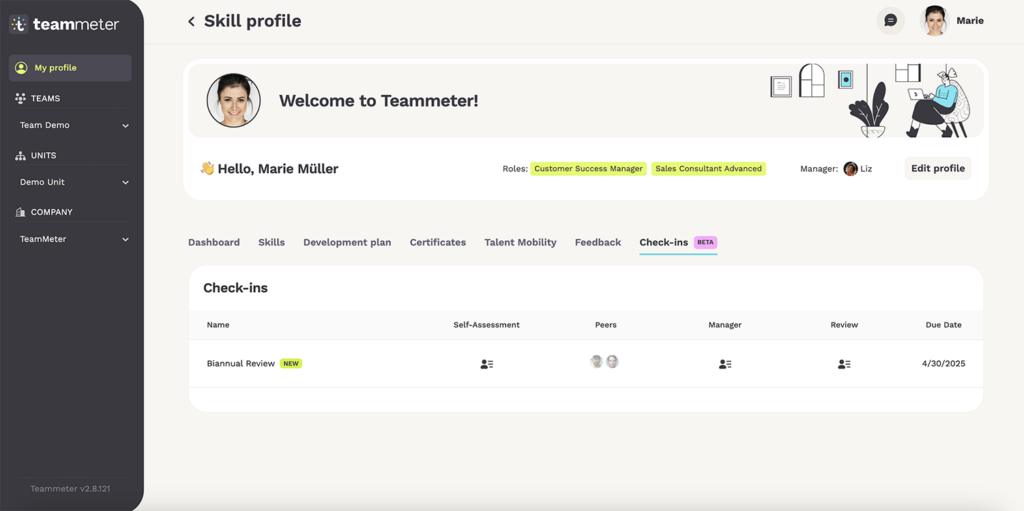This screenshot has height=511, width=1024.
Task: Click the Teammeter logo icon
Action: click(19, 24)
